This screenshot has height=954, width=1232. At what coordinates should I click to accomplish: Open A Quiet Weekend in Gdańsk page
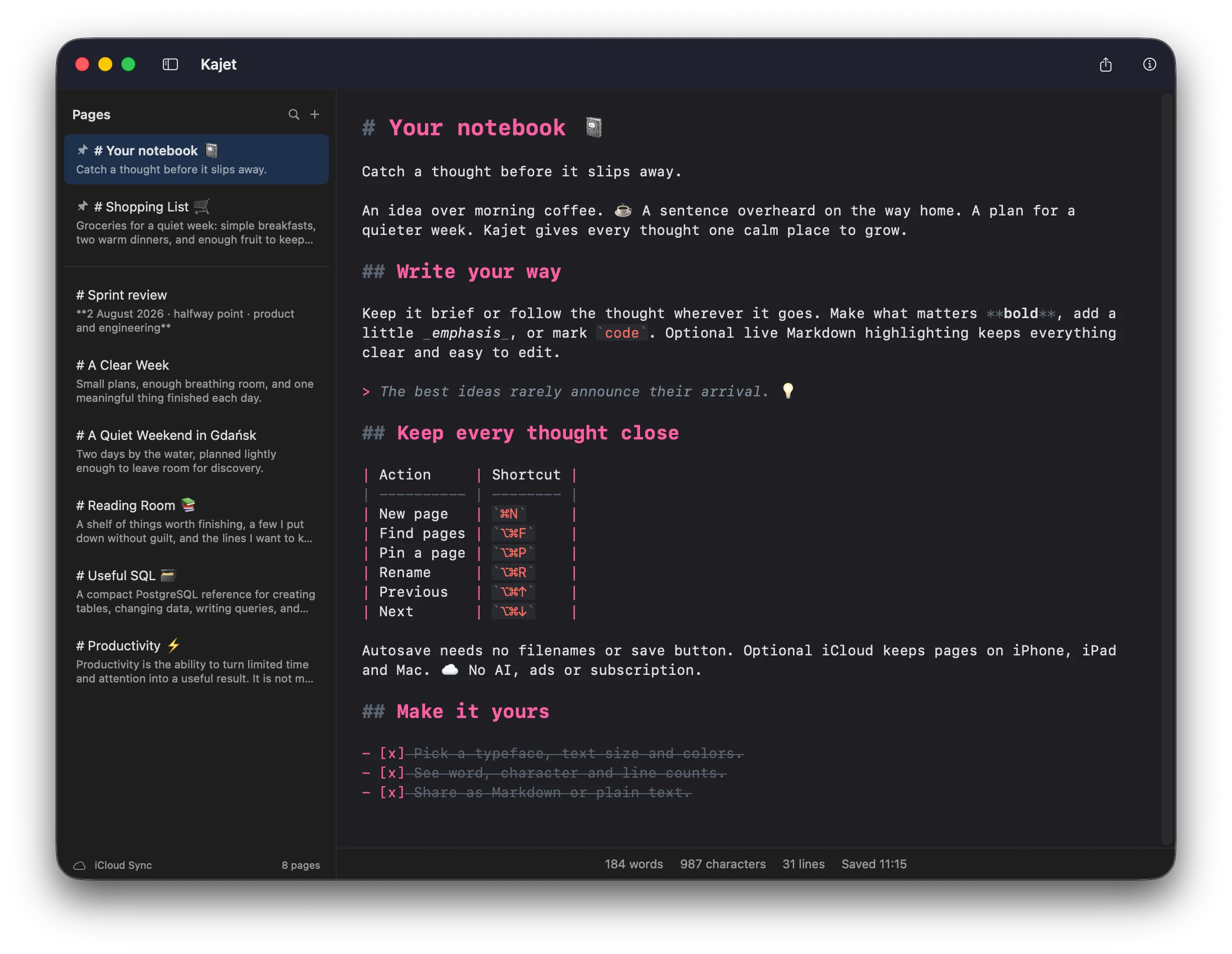click(196, 451)
